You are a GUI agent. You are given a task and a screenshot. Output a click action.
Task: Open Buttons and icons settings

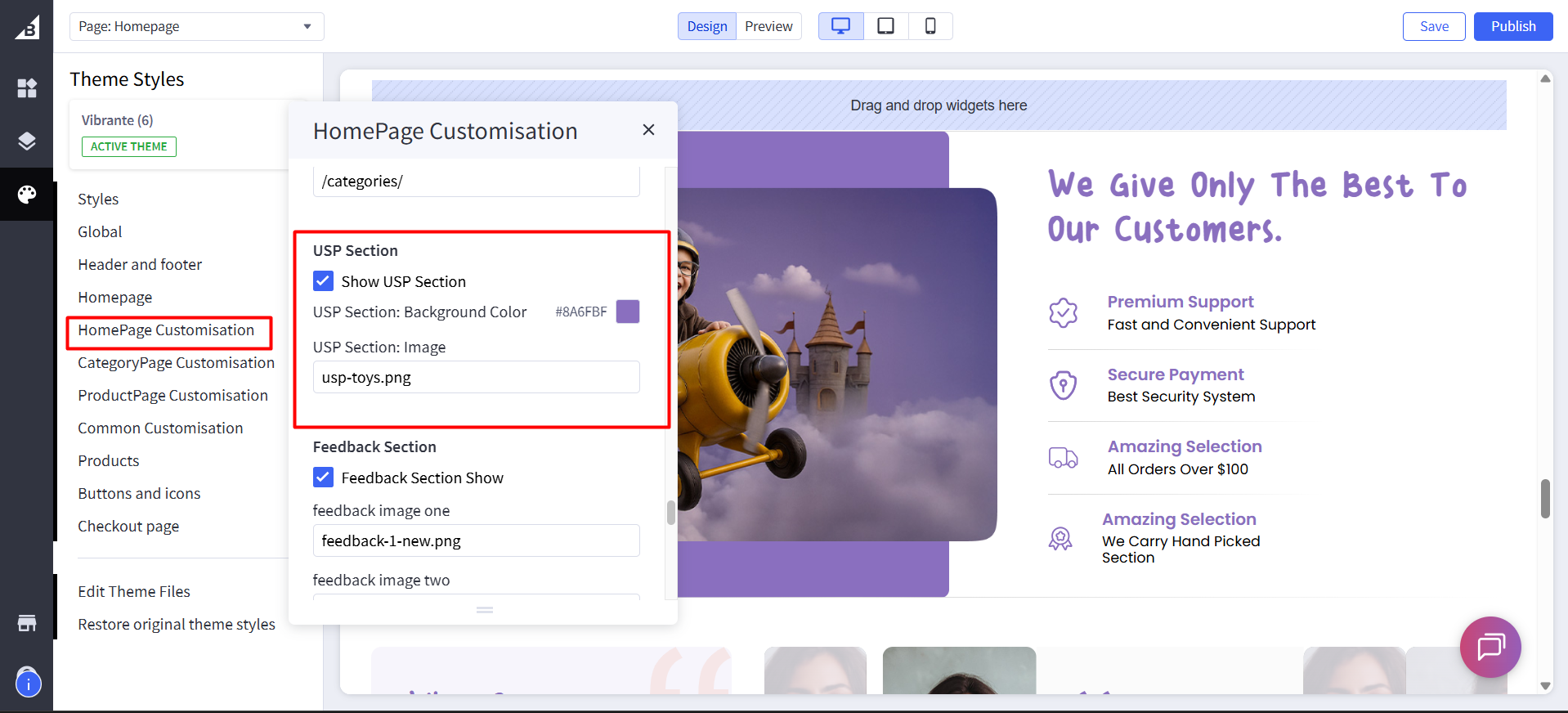coord(139,494)
